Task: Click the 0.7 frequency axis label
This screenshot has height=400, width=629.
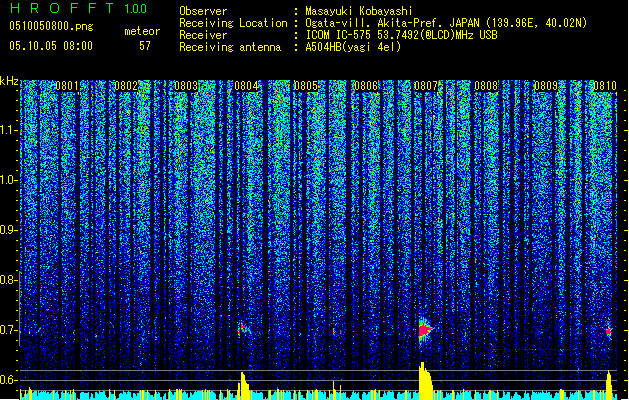Action: click(x=8, y=330)
